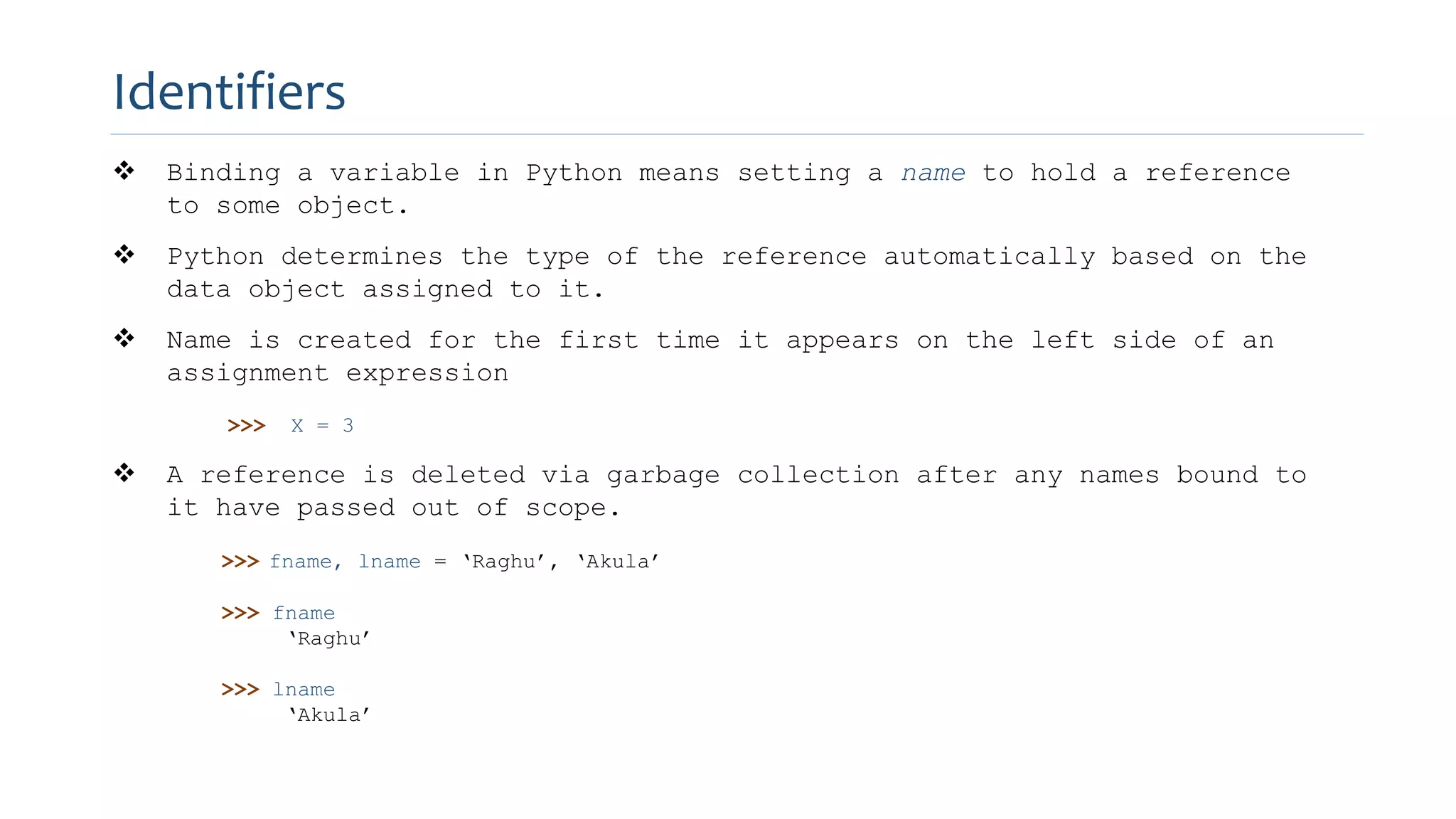Click the >>> prompt before 'fname, lname ='

point(240,562)
